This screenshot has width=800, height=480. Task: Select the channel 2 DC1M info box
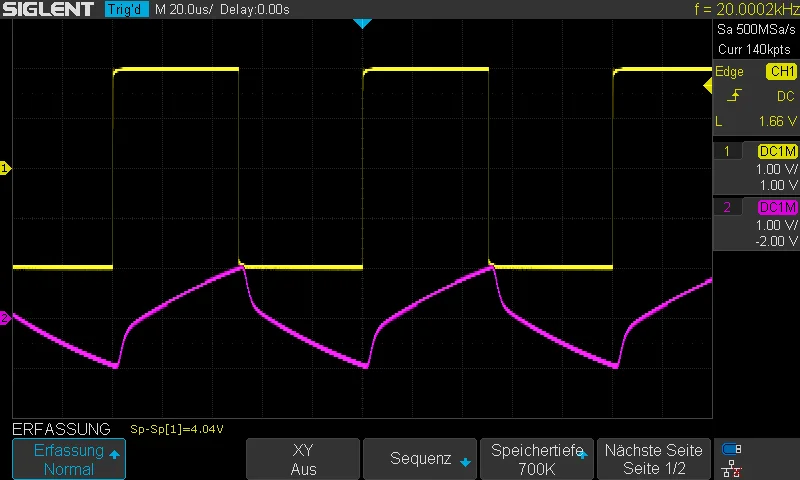756,224
